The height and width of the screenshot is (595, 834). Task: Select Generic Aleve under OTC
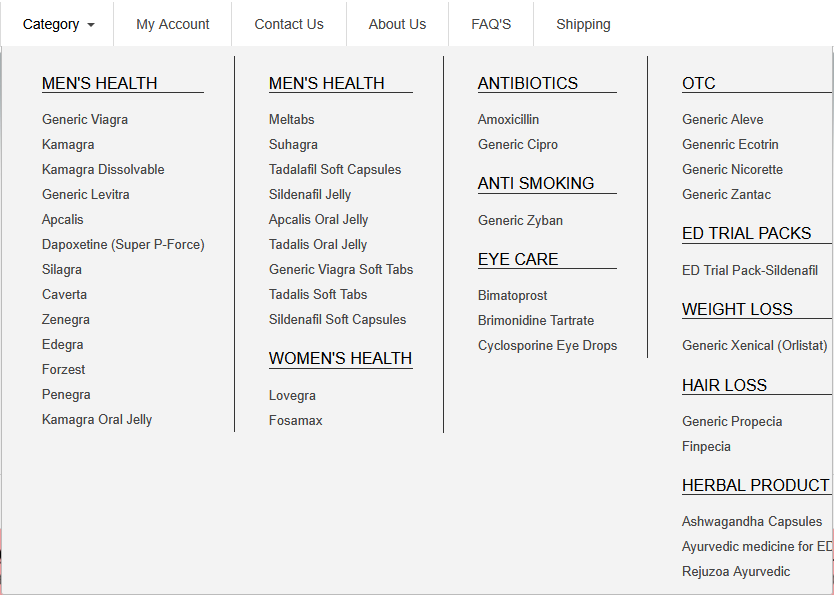(723, 120)
